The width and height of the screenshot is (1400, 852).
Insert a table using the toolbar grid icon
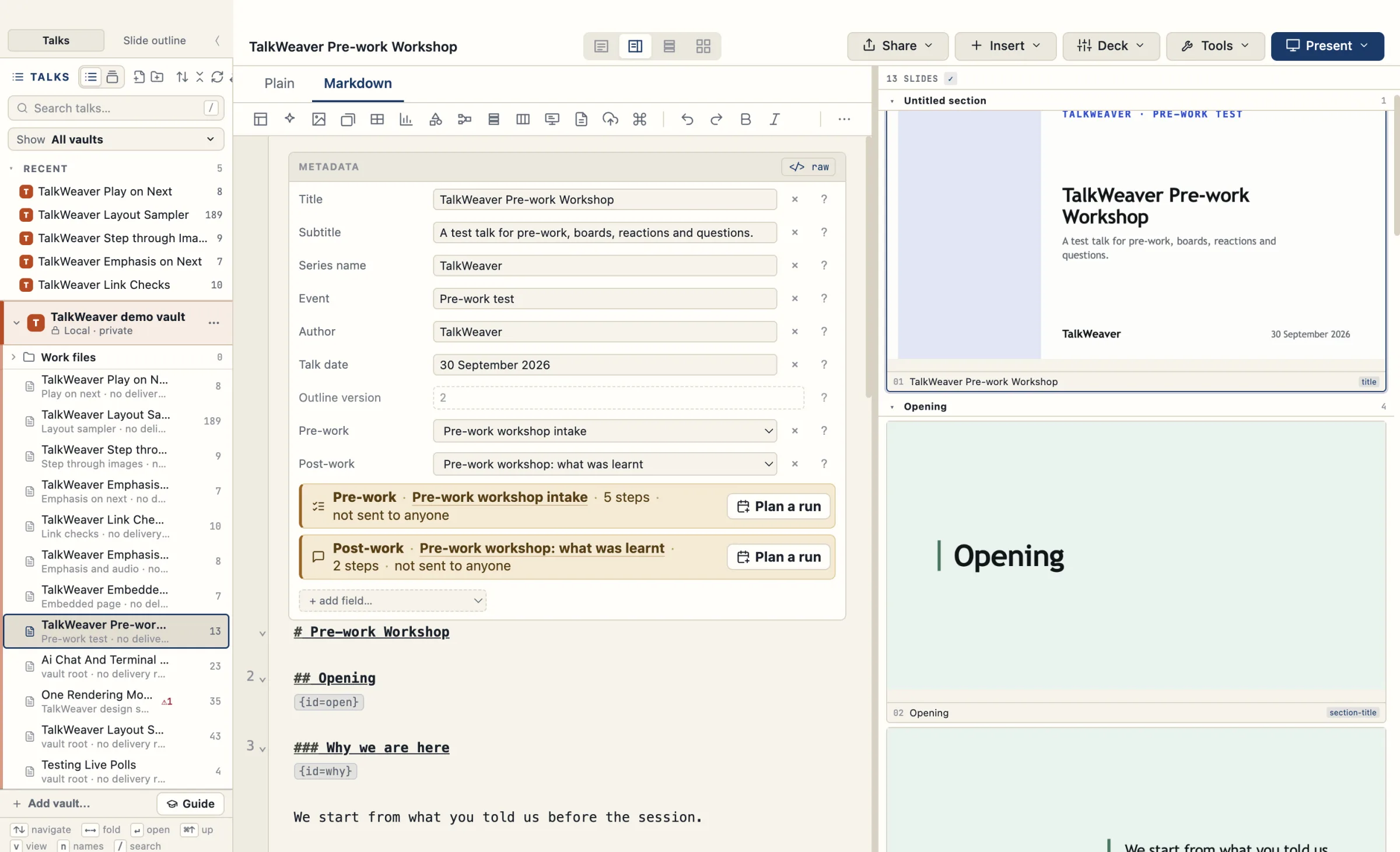[377, 119]
